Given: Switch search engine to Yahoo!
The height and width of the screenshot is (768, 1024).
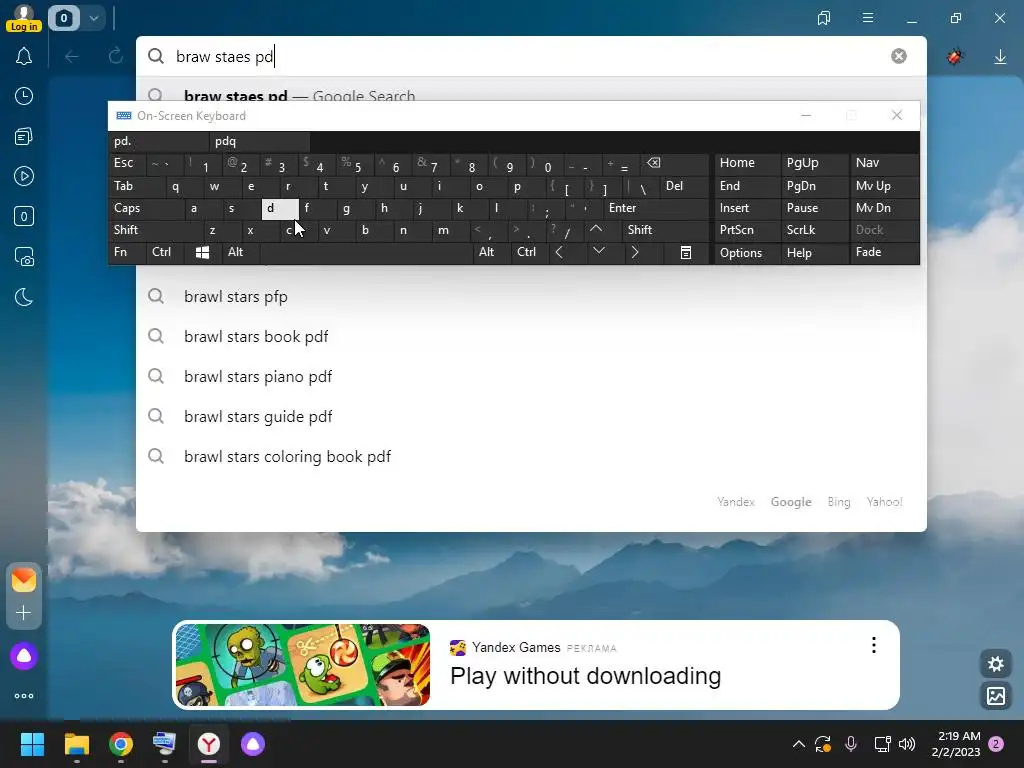Looking at the screenshot, I should [884, 502].
